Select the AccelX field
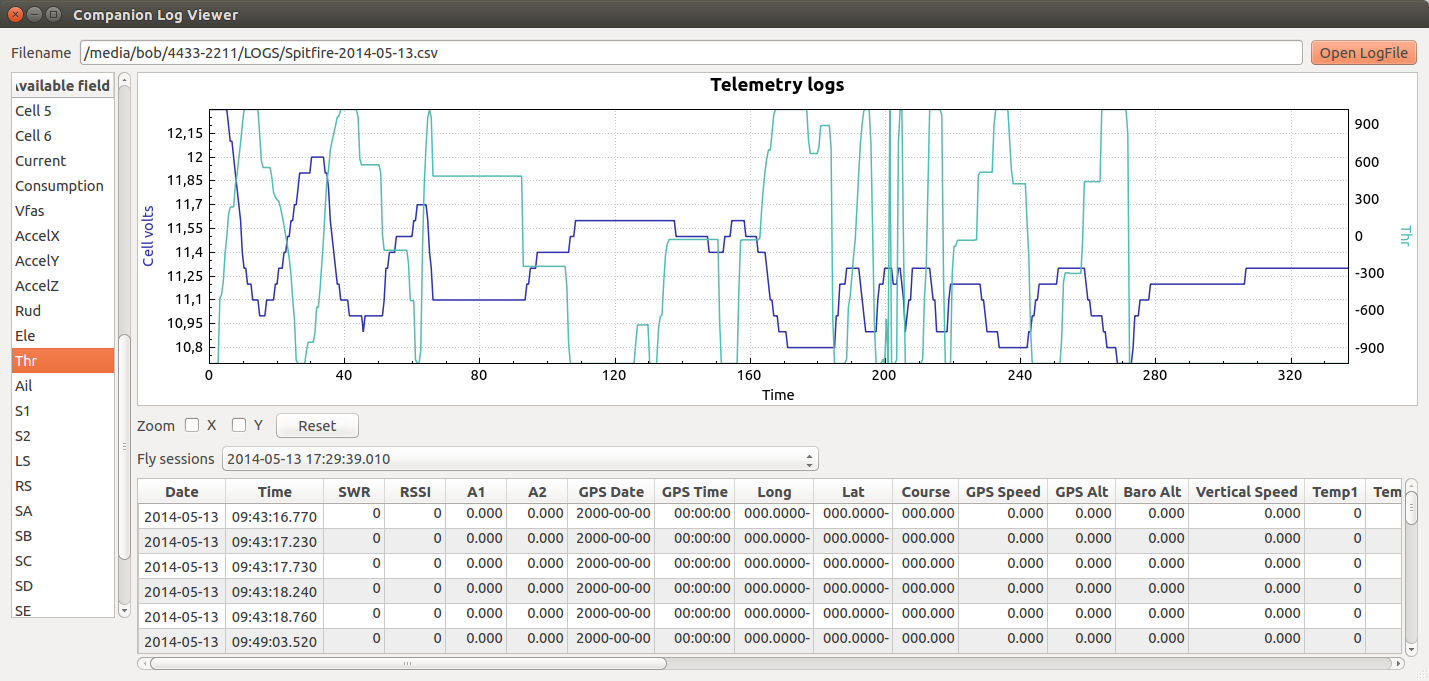This screenshot has width=1429, height=681. pyautogui.click(x=63, y=235)
